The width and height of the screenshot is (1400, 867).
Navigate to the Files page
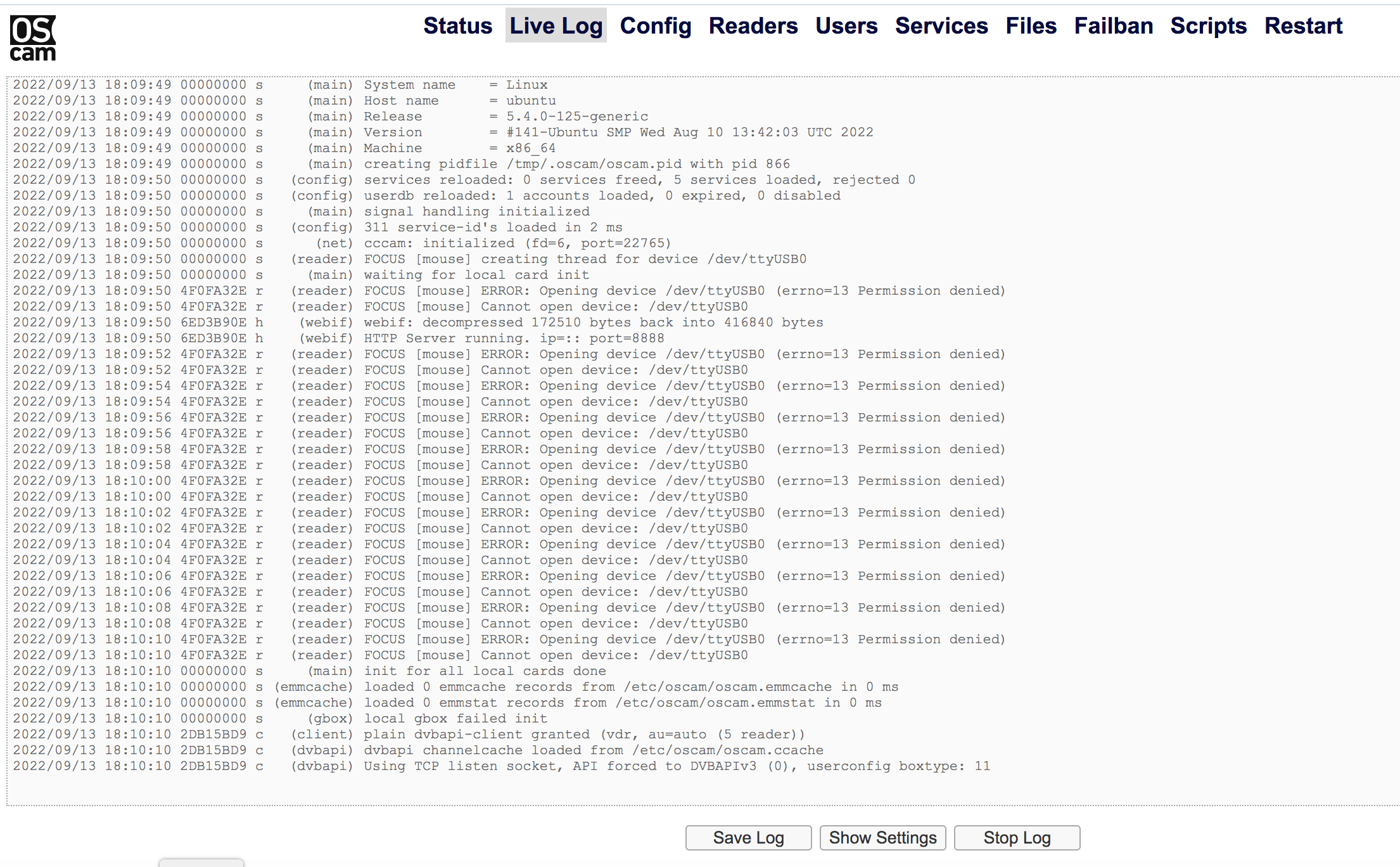coord(1031,26)
